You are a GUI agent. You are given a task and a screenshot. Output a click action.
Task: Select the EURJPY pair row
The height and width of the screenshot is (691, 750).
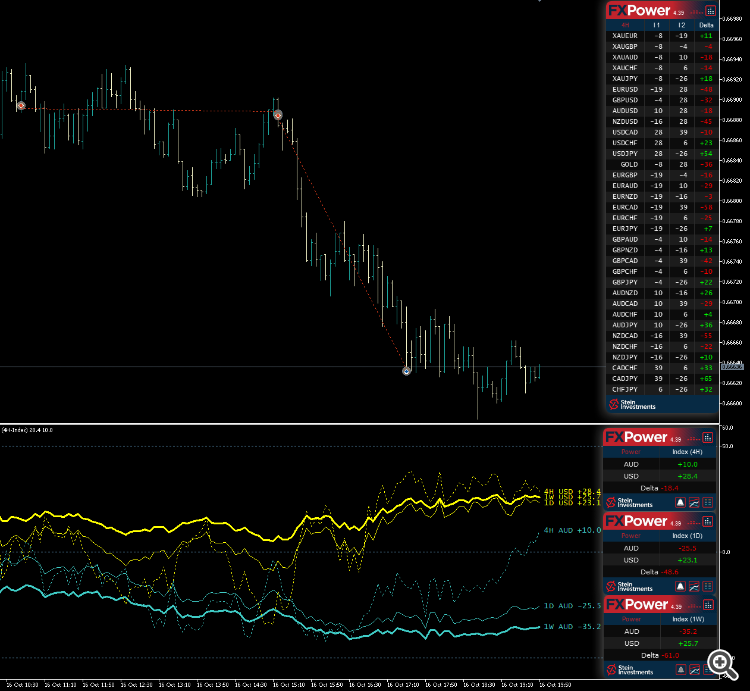click(x=662, y=229)
